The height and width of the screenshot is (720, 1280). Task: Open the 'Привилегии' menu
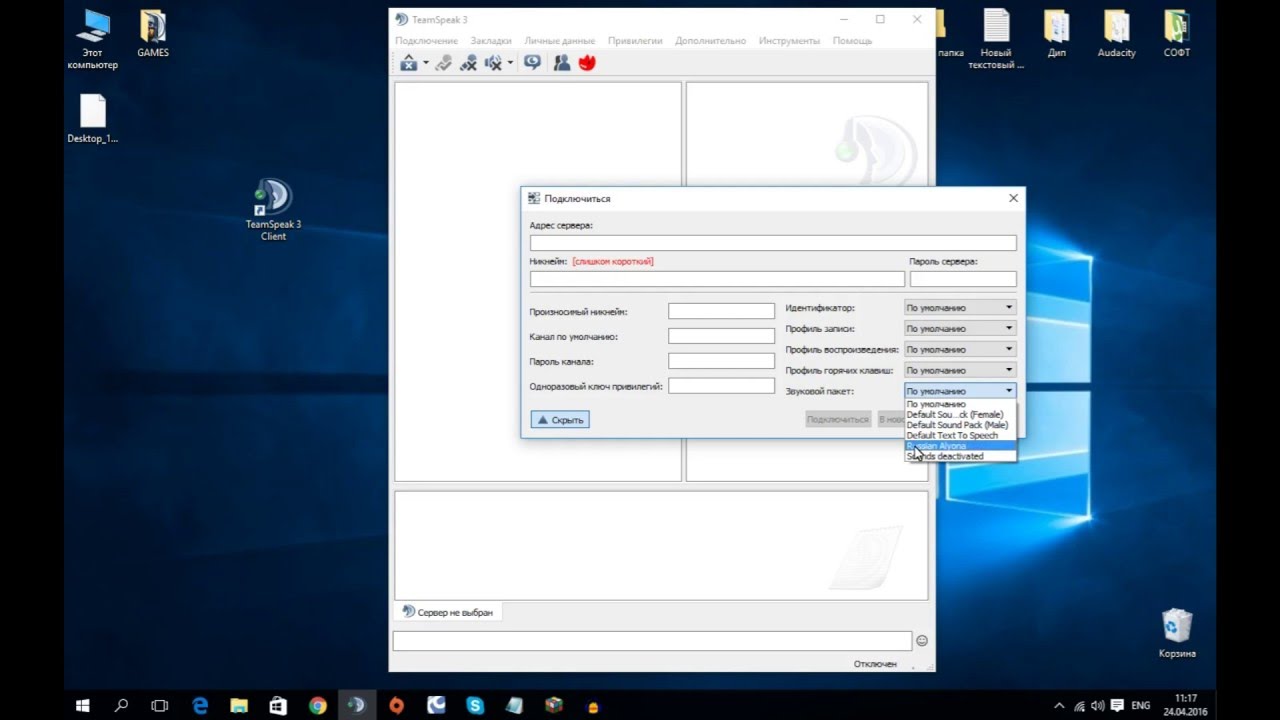coord(635,41)
